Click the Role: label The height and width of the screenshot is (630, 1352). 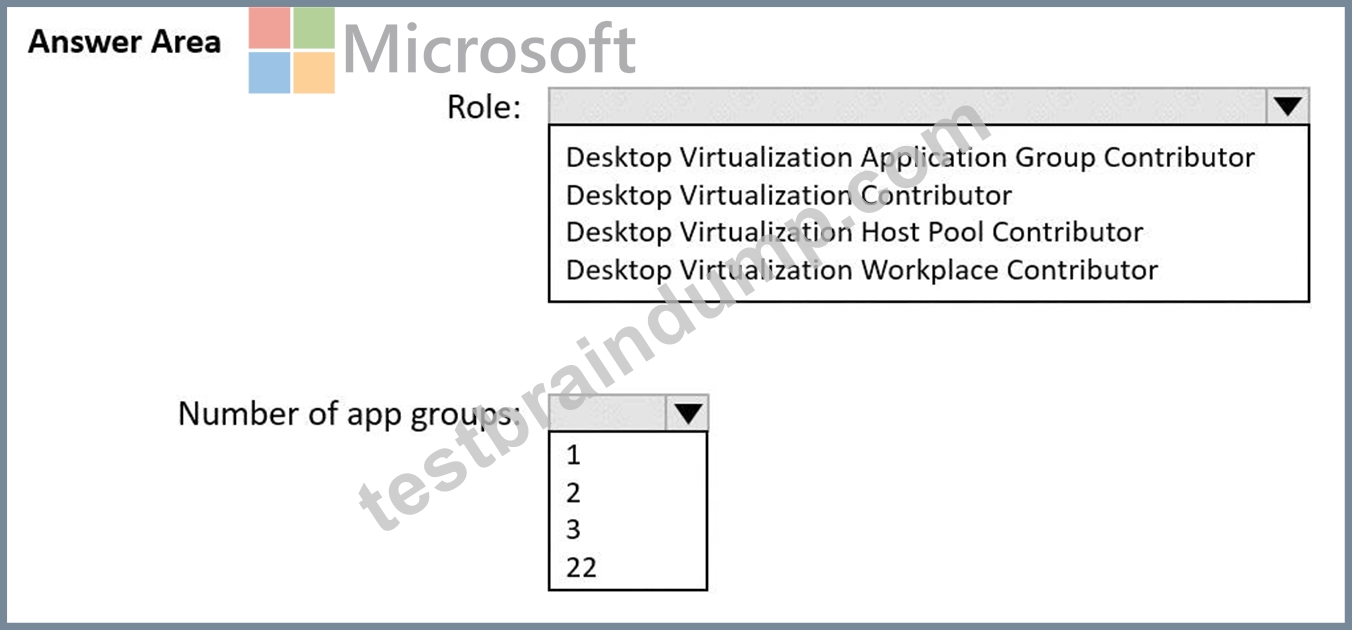click(x=484, y=107)
